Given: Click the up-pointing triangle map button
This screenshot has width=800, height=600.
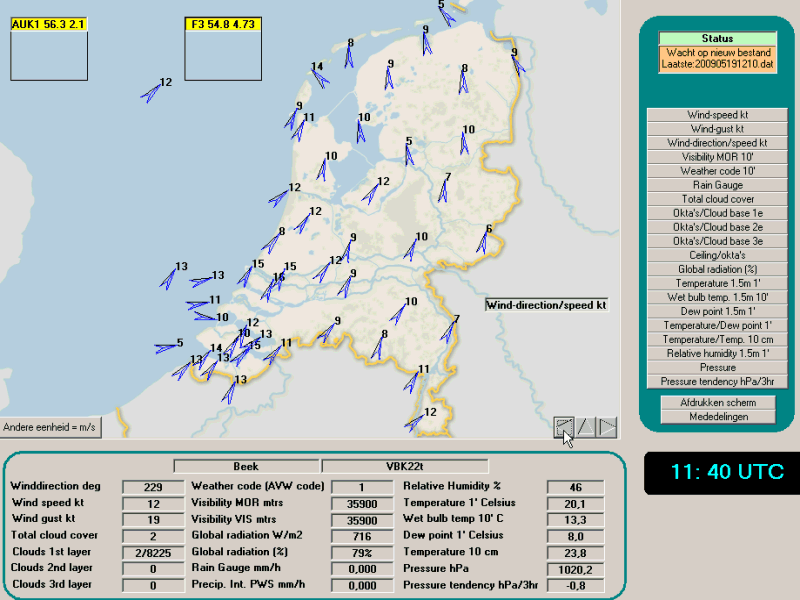Looking at the screenshot, I should pyautogui.click(x=586, y=427).
